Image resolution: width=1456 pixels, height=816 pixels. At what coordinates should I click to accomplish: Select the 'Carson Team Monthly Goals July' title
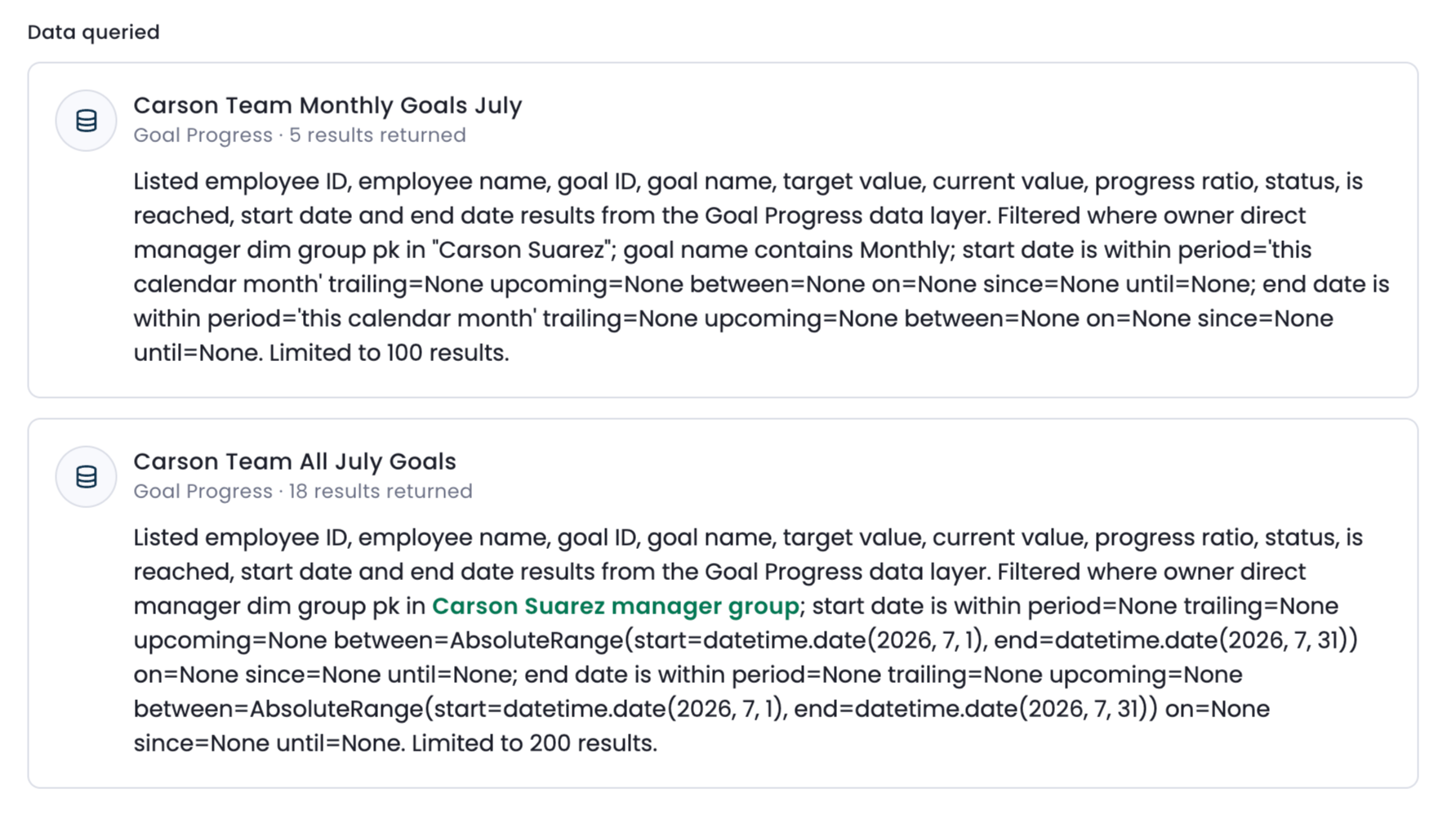(327, 105)
